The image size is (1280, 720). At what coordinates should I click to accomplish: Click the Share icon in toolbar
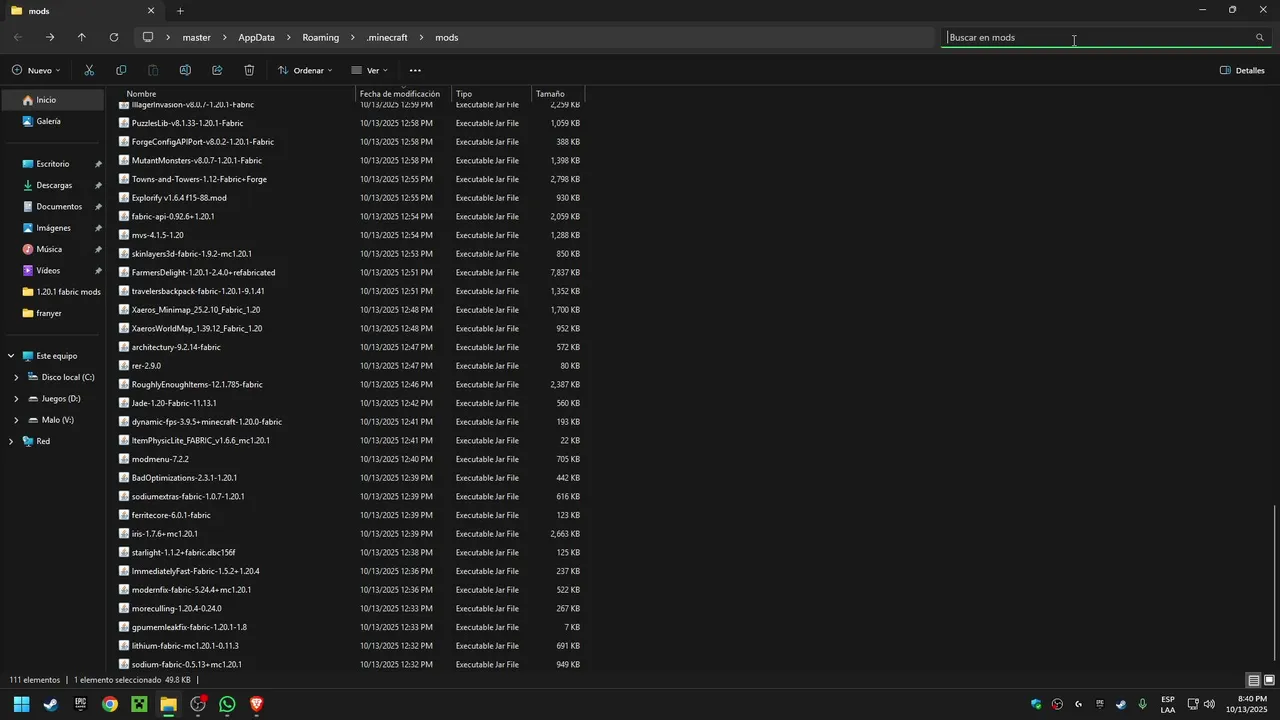point(217,70)
